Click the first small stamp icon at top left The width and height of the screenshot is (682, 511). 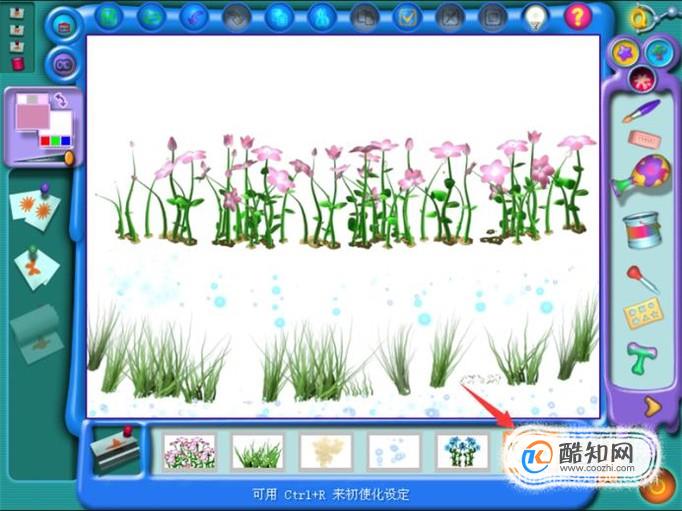tap(17, 13)
